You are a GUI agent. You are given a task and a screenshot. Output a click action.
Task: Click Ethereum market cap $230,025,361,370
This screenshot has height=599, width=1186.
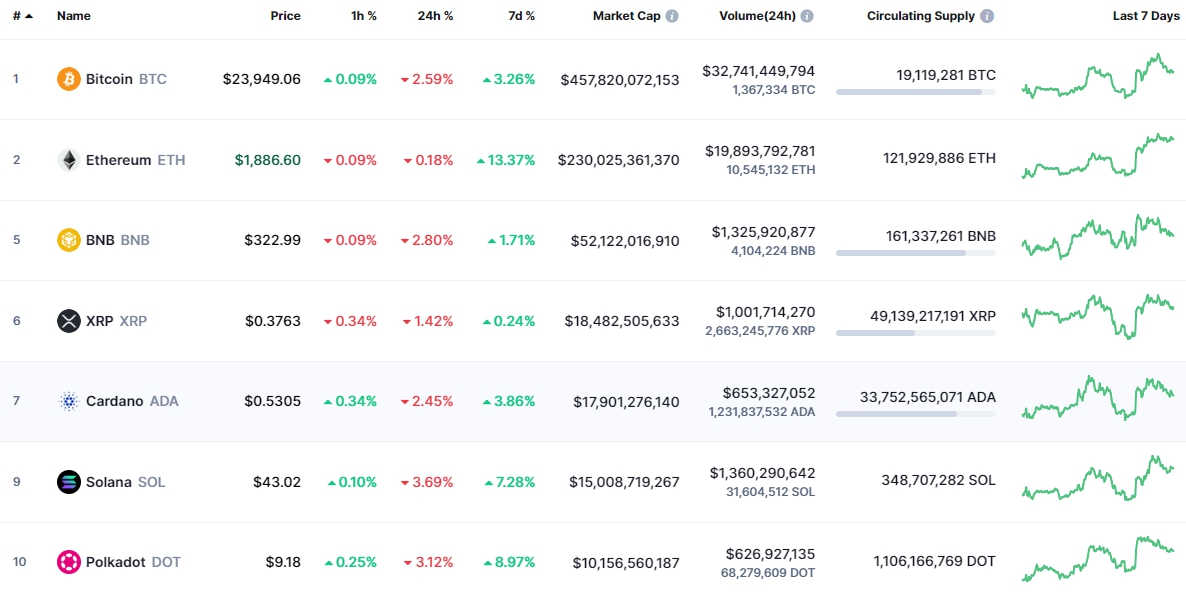click(x=619, y=160)
